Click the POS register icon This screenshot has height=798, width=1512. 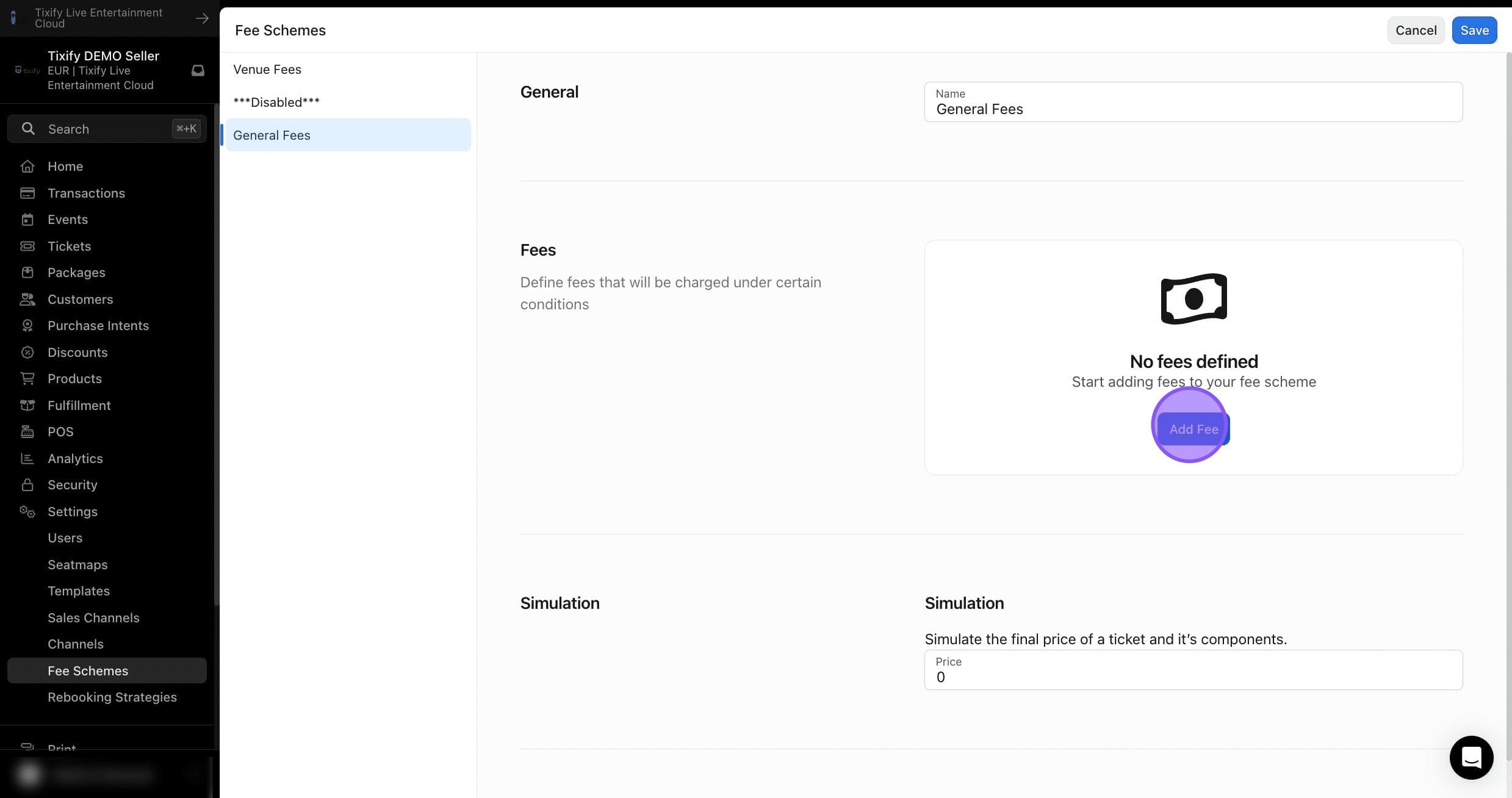point(27,432)
